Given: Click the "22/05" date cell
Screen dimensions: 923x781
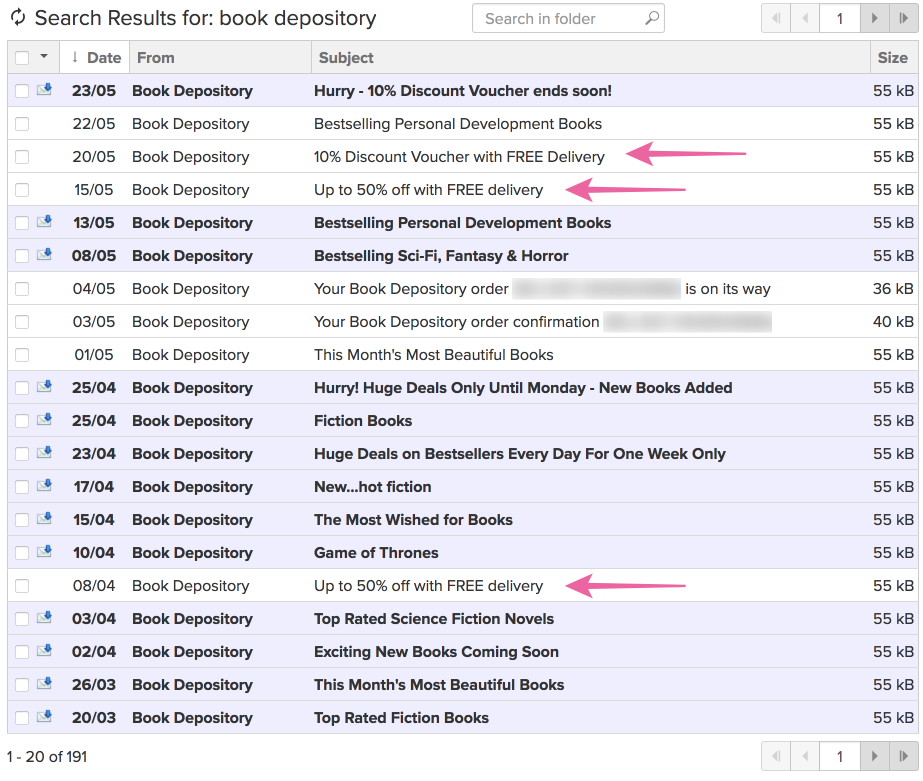Looking at the screenshot, I should [94, 124].
